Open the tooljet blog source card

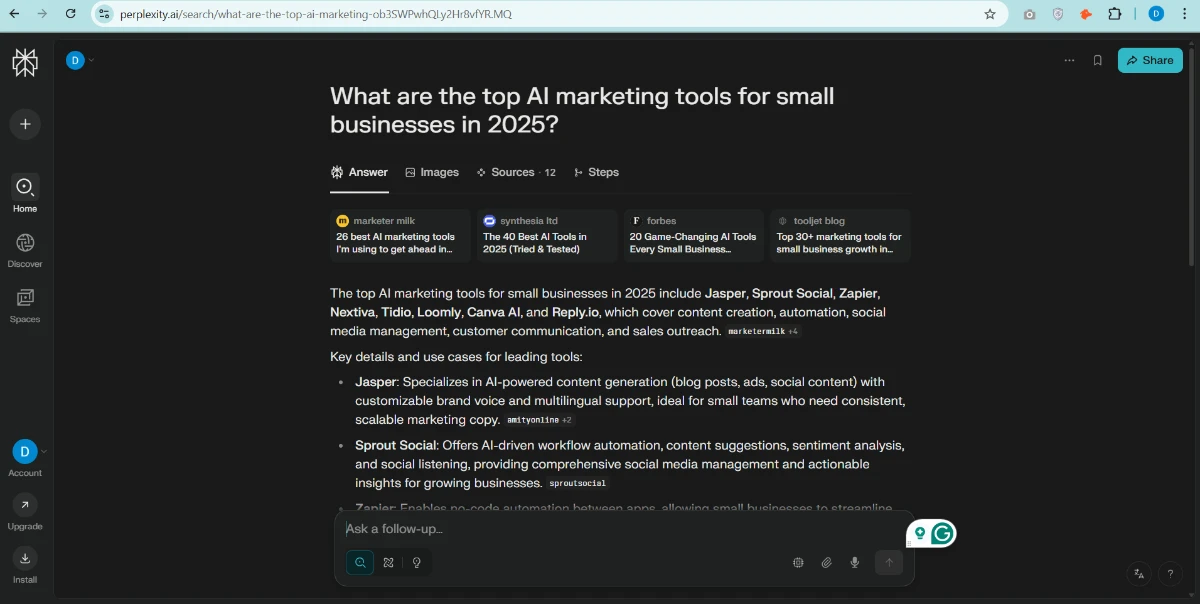(840, 236)
